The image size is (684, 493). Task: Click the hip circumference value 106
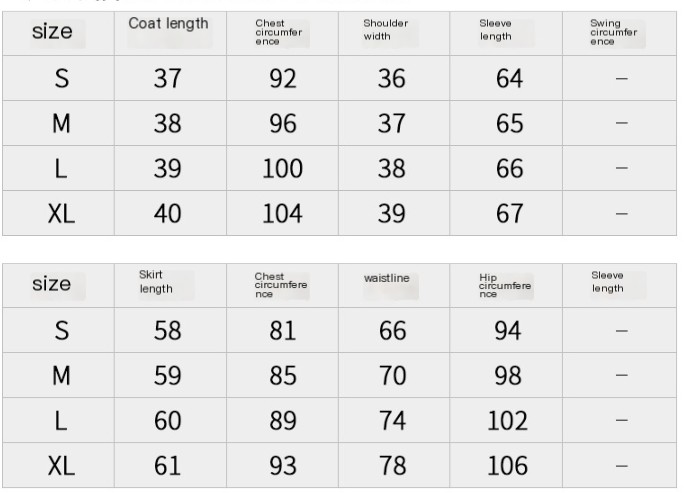pos(507,465)
